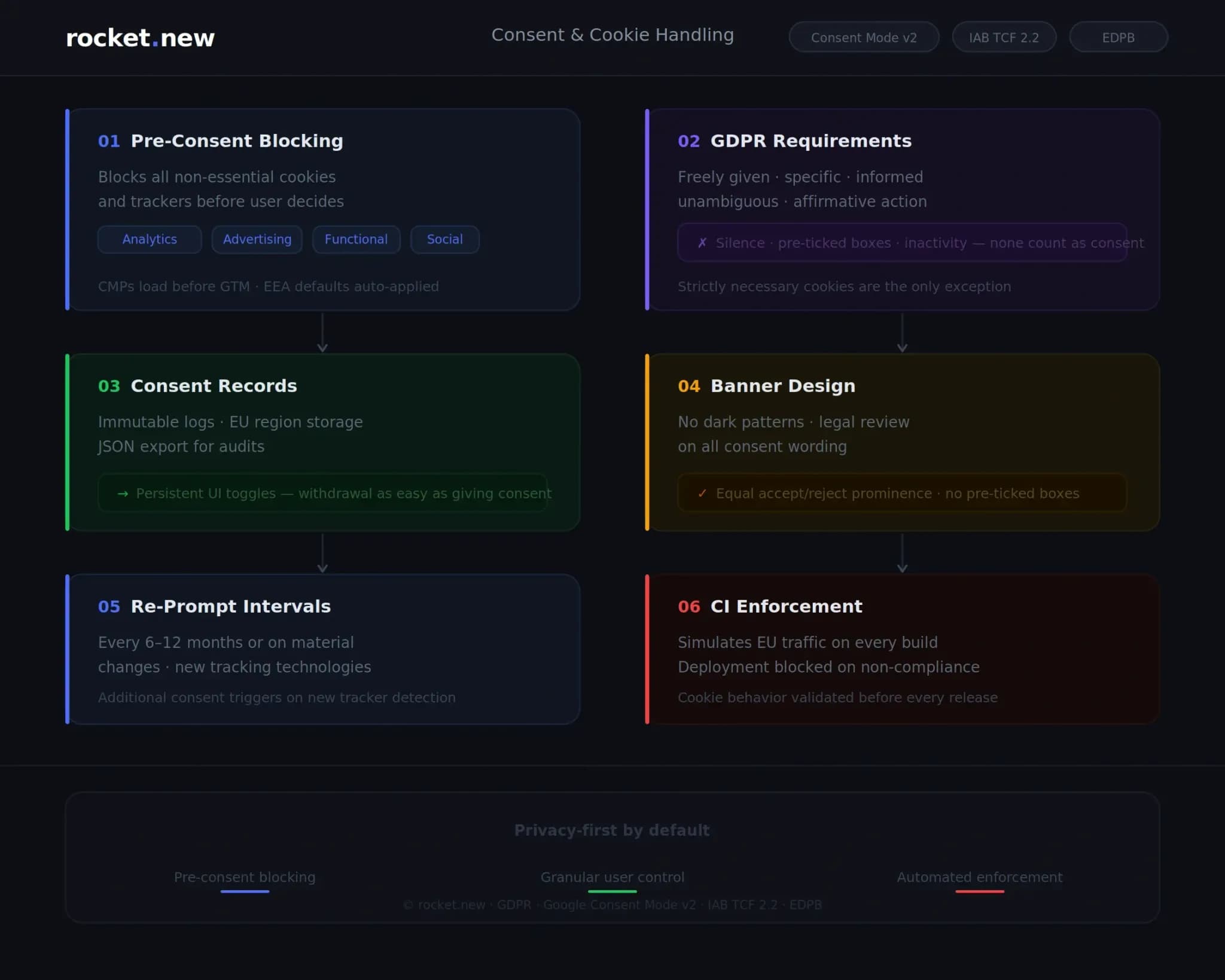Click the Functional tag
This screenshot has height=980, width=1225.
coord(356,239)
